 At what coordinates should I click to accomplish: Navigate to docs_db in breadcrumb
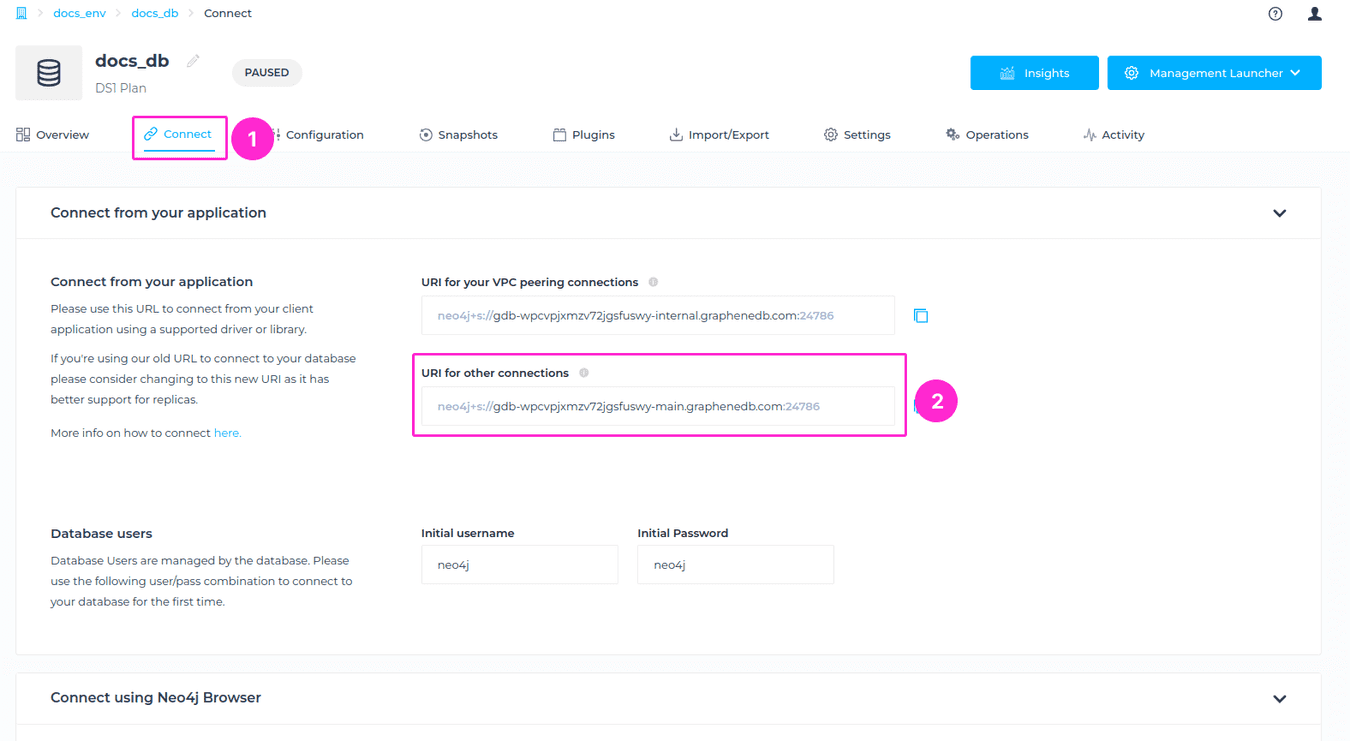(x=155, y=13)
